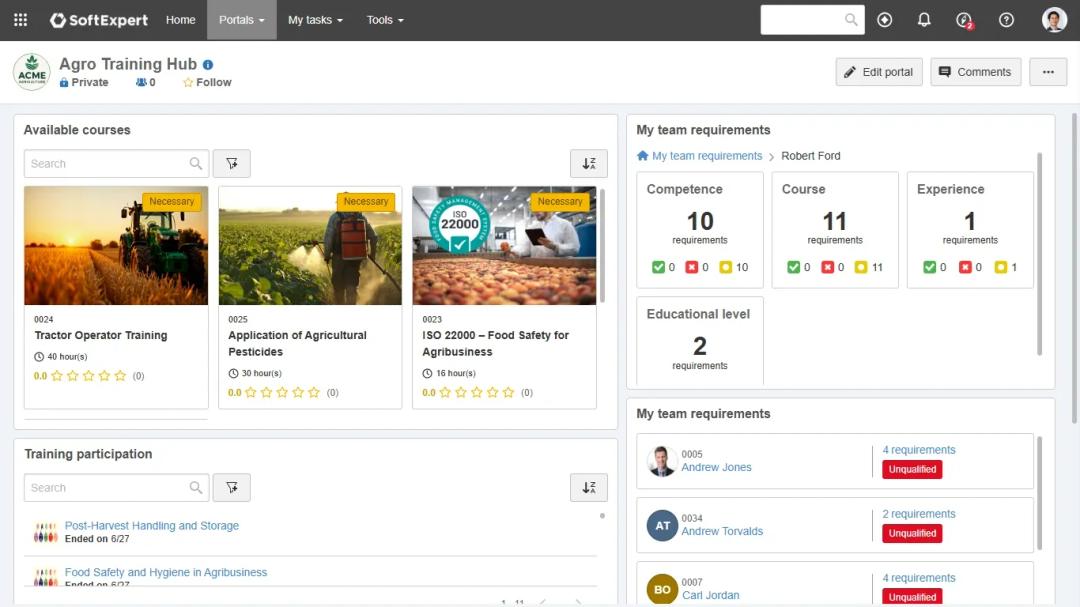This screenshot has width=1080, height=607.
Task: Expand the Tools menu
Action: [385, 20]
